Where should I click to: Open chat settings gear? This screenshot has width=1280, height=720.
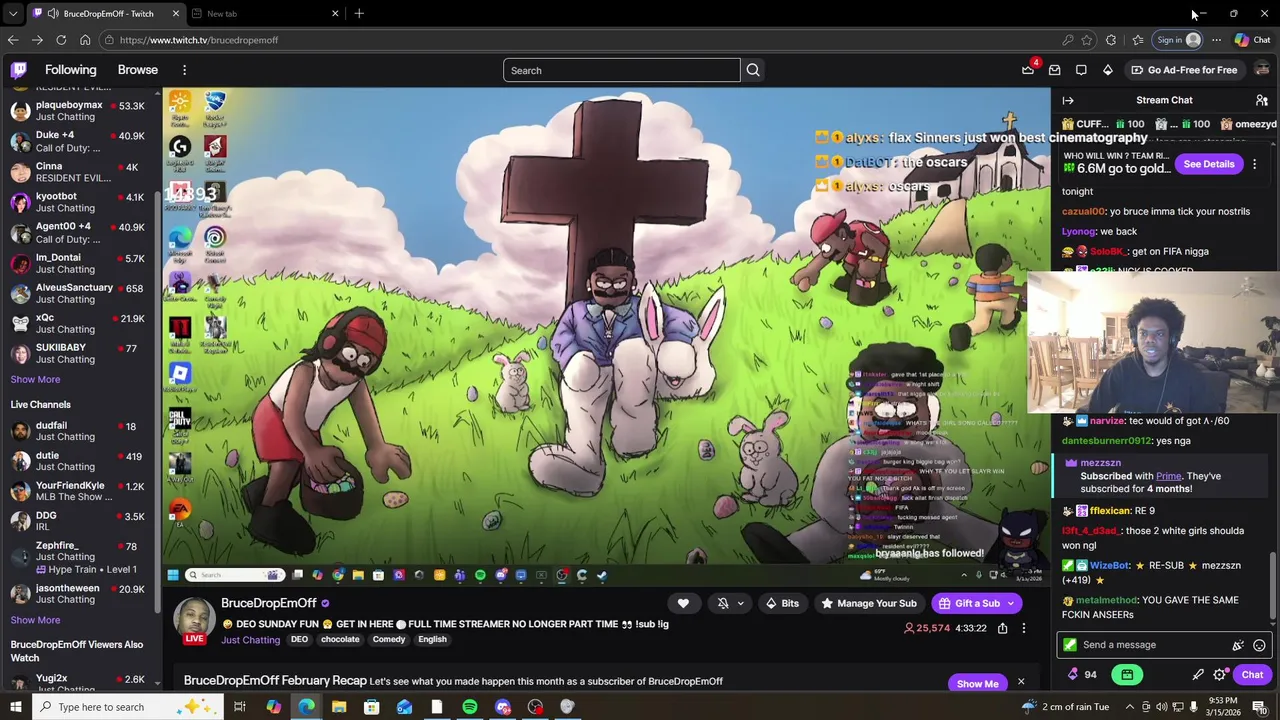[x=1219, y=675]
